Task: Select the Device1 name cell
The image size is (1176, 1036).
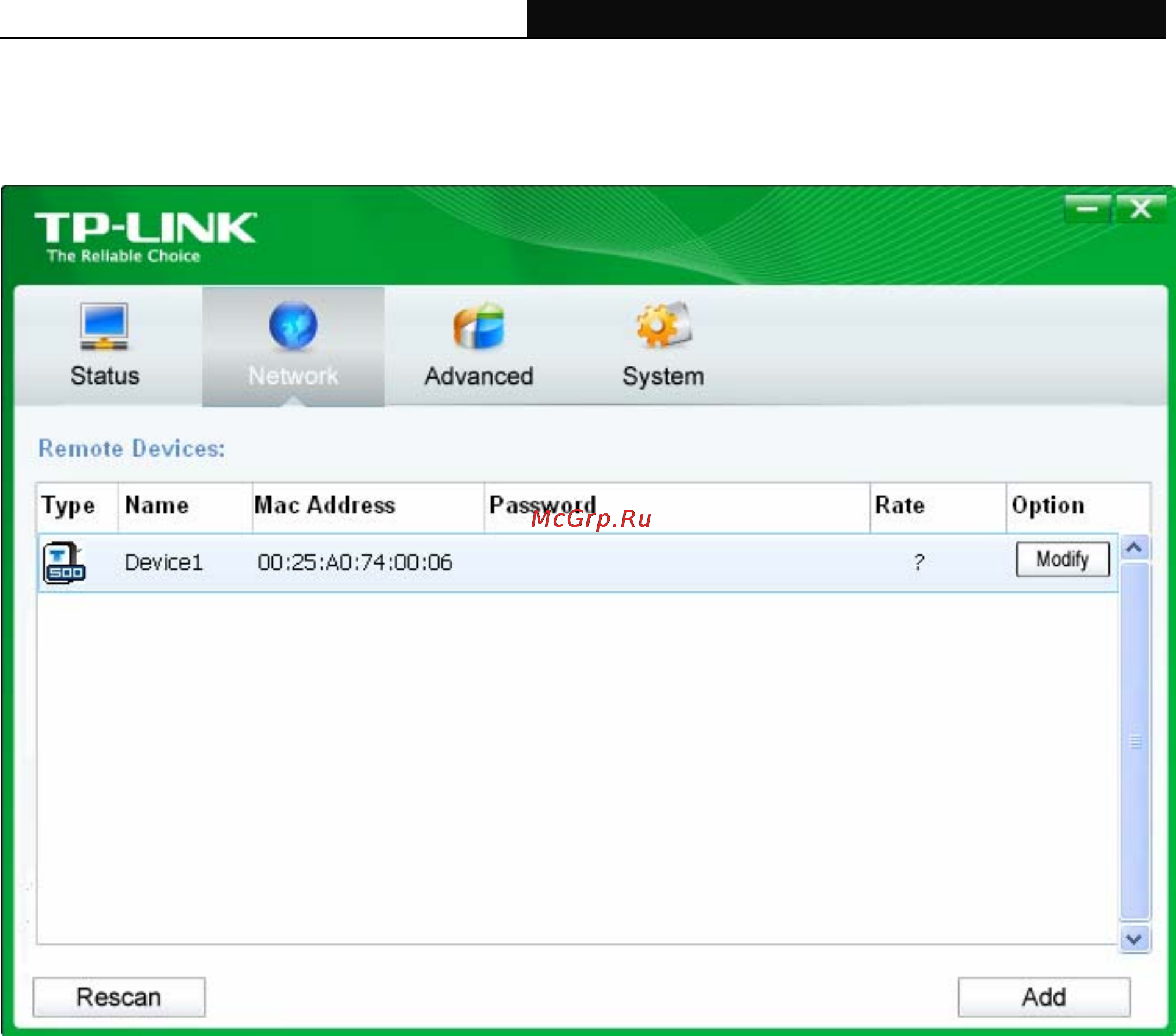Action: pos(163,562)
